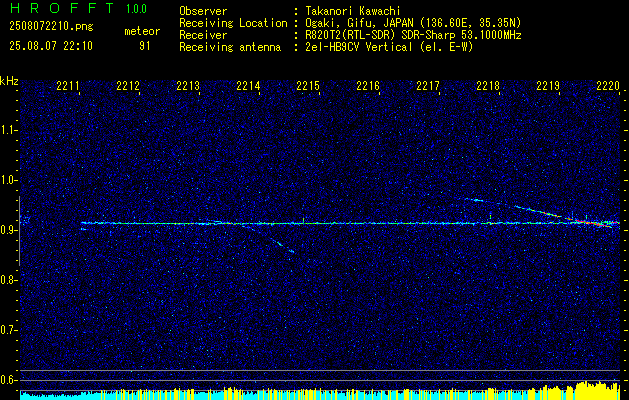
Task: Click the 2218 time axis label
Action: 488,85
